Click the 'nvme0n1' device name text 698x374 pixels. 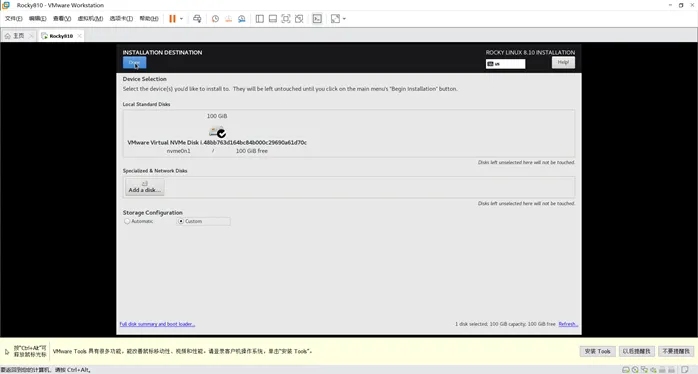pos(179,151)
